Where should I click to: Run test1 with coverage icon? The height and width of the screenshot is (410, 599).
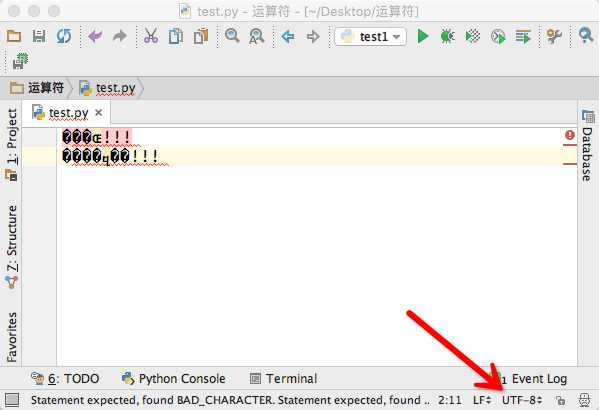tap(473, 36)
